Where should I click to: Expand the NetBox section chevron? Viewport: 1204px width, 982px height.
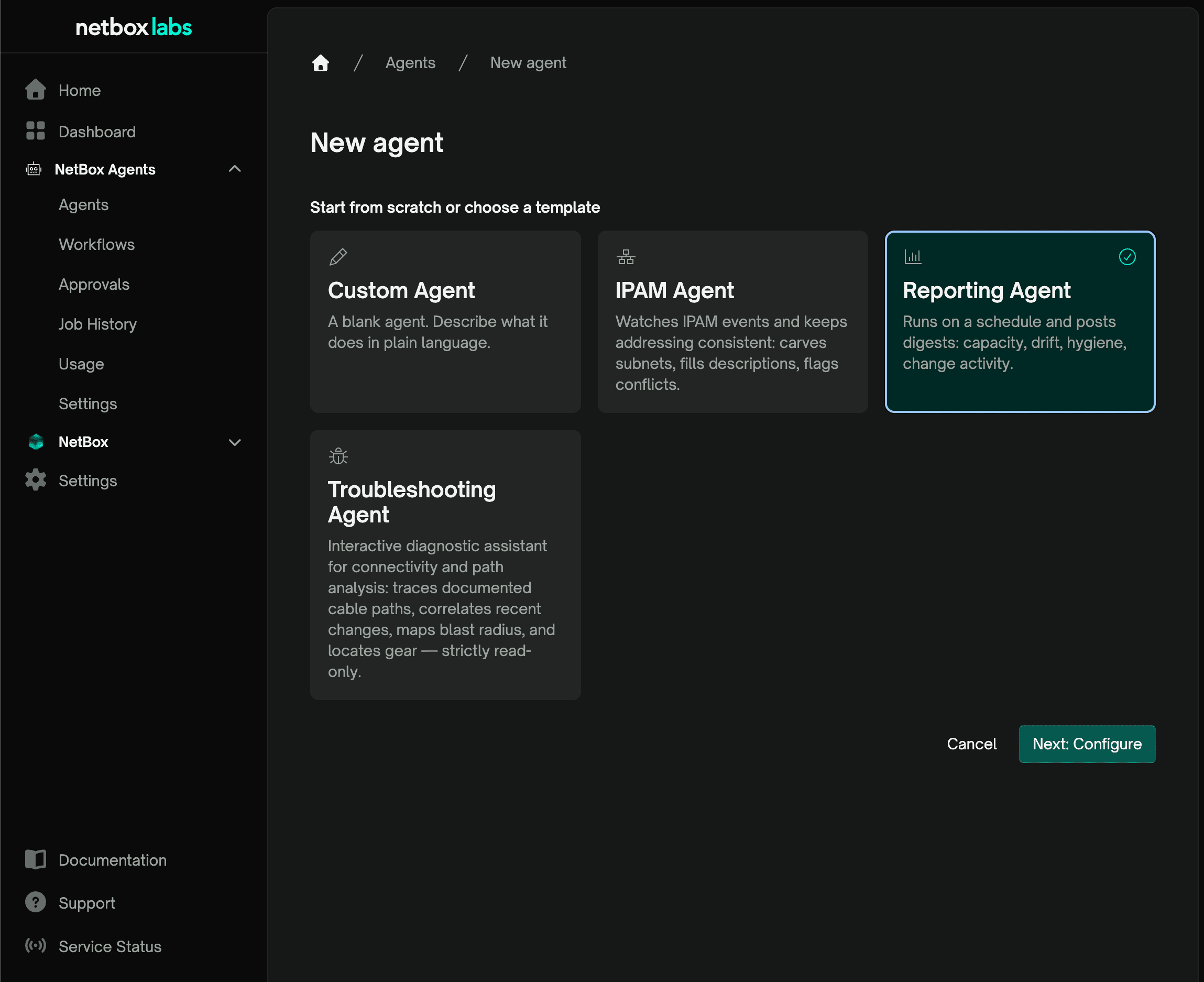[x=235, y=442]
